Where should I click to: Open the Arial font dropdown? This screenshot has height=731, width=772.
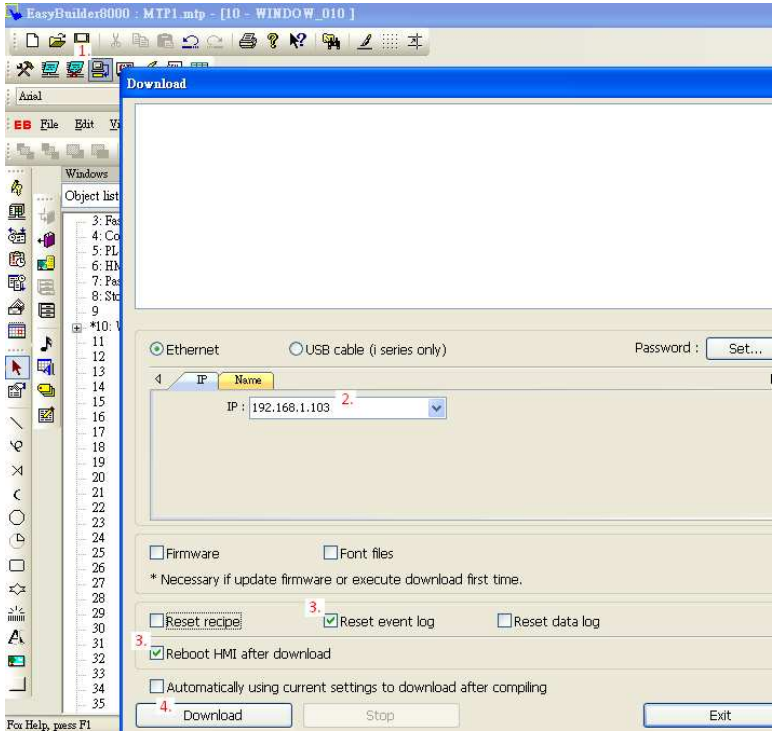68,96
